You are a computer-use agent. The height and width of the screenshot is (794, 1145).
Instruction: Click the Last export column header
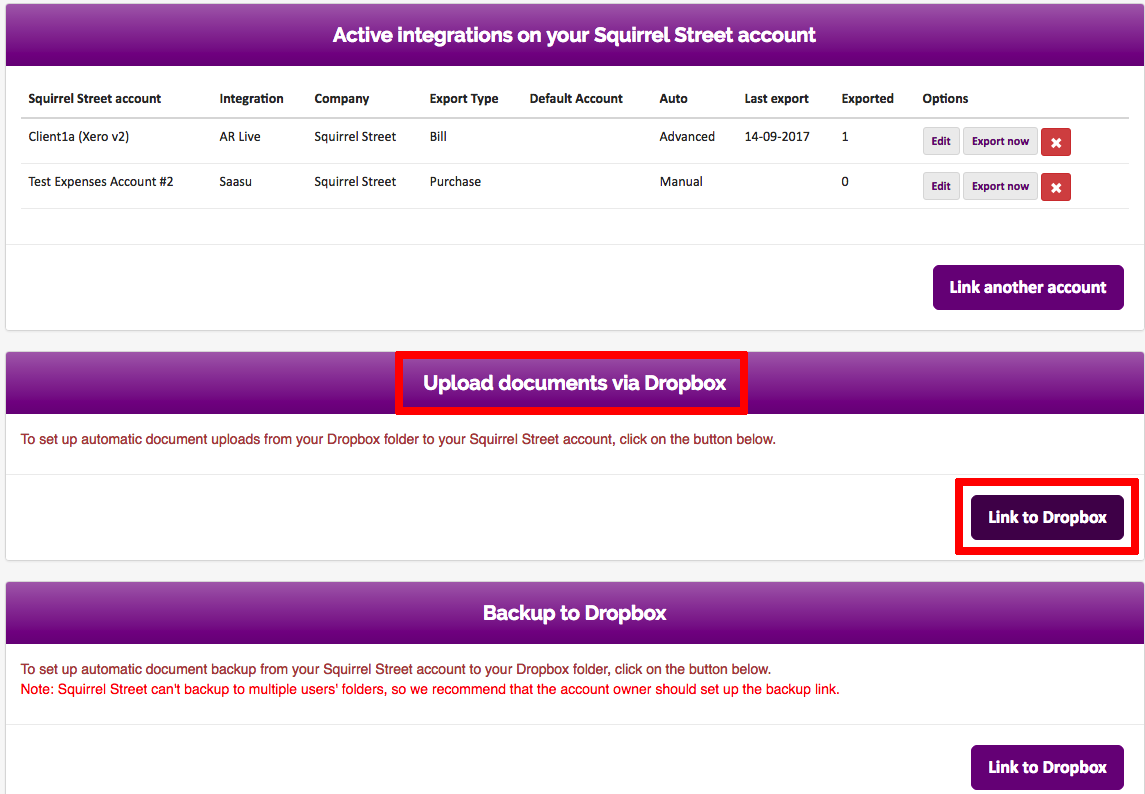click(x=776, y=99)
